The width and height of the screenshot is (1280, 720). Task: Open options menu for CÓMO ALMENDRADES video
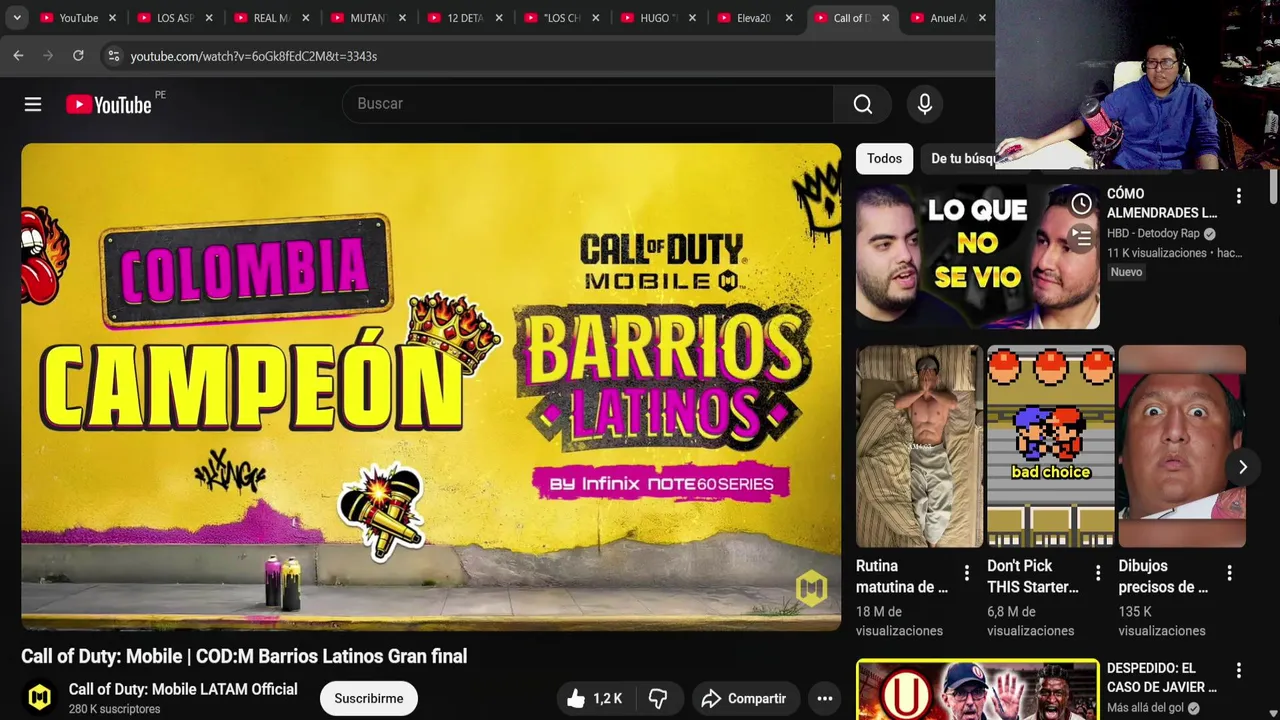pyautogui.click(x=1239, y=195)
